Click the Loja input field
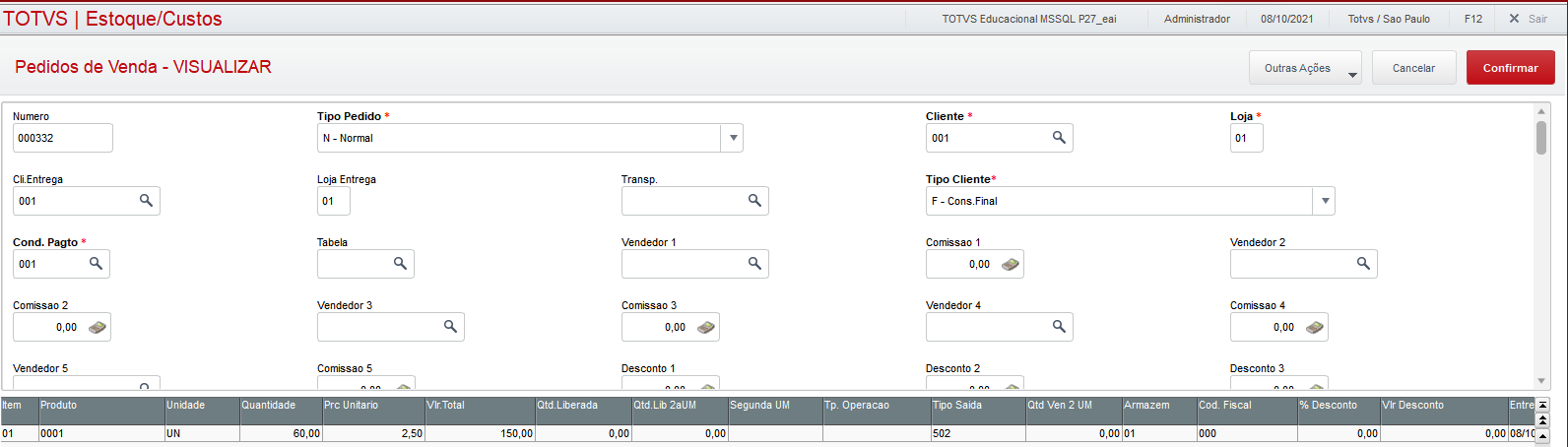 click(1247, 138)
